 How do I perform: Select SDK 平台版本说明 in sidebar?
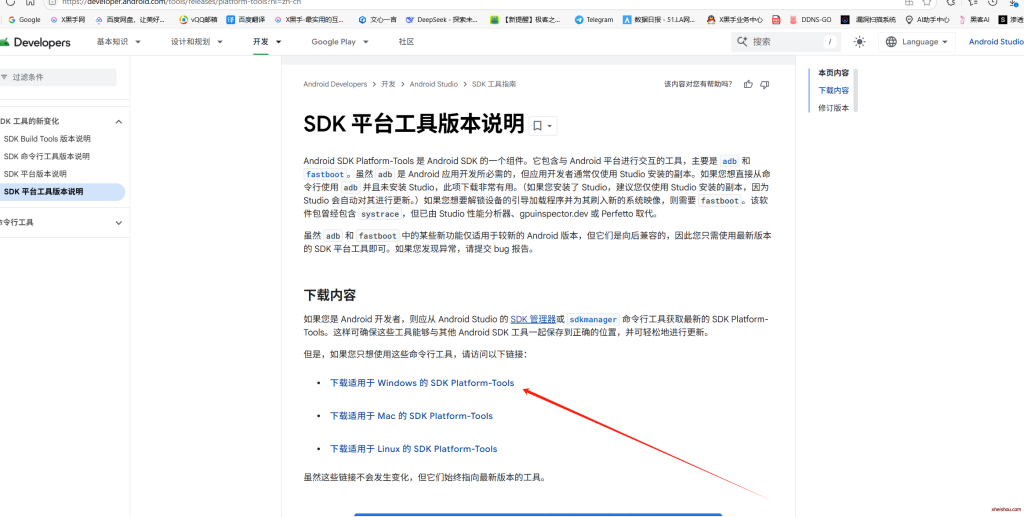[x=35, y=174]
